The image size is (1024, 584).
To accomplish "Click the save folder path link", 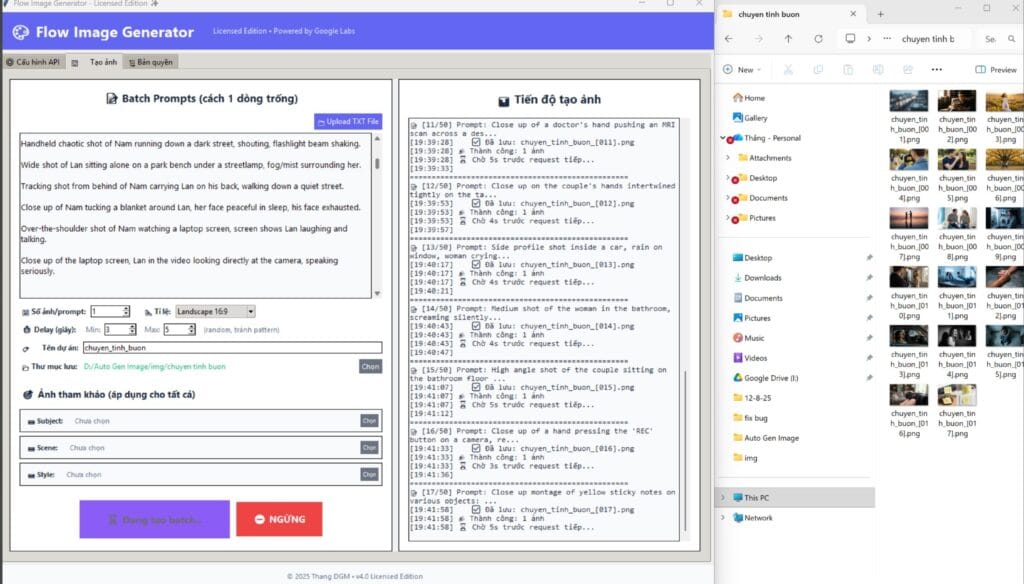I will (x=155, y=366).
